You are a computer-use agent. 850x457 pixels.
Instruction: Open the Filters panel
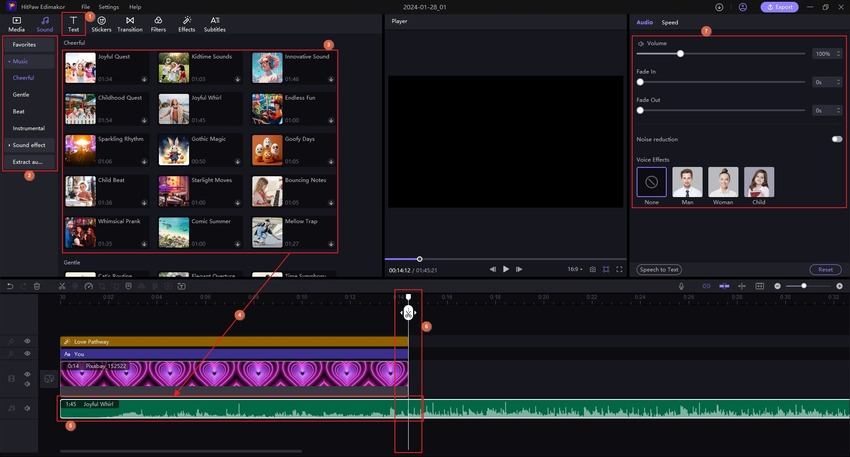coord(158,24)
